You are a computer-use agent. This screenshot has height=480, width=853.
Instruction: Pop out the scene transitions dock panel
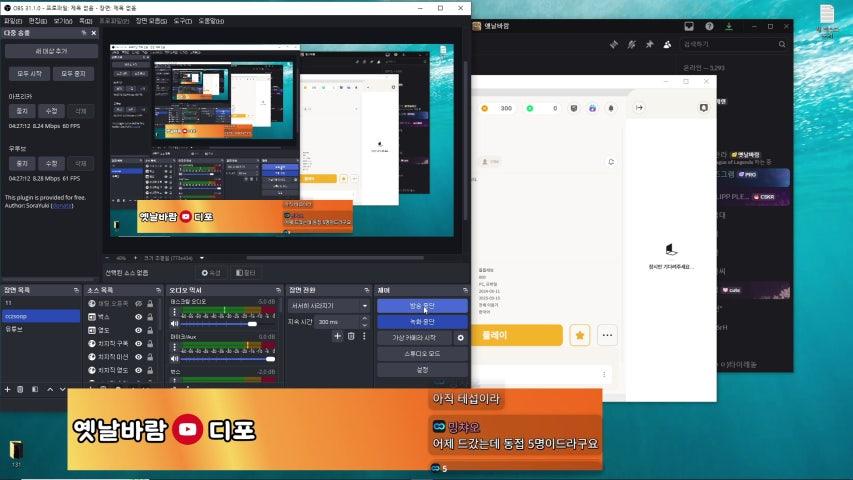tap(366, 291)
